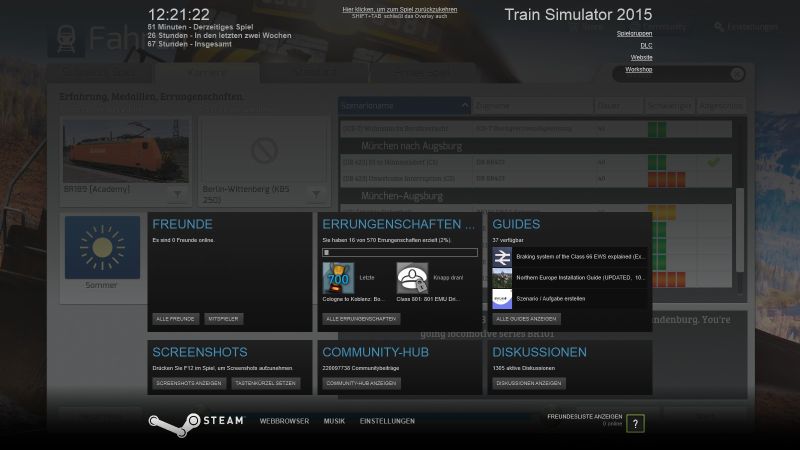800x450 pixels.
Task: Click the FREUNDE panel heading
Action: click(182, 224)
